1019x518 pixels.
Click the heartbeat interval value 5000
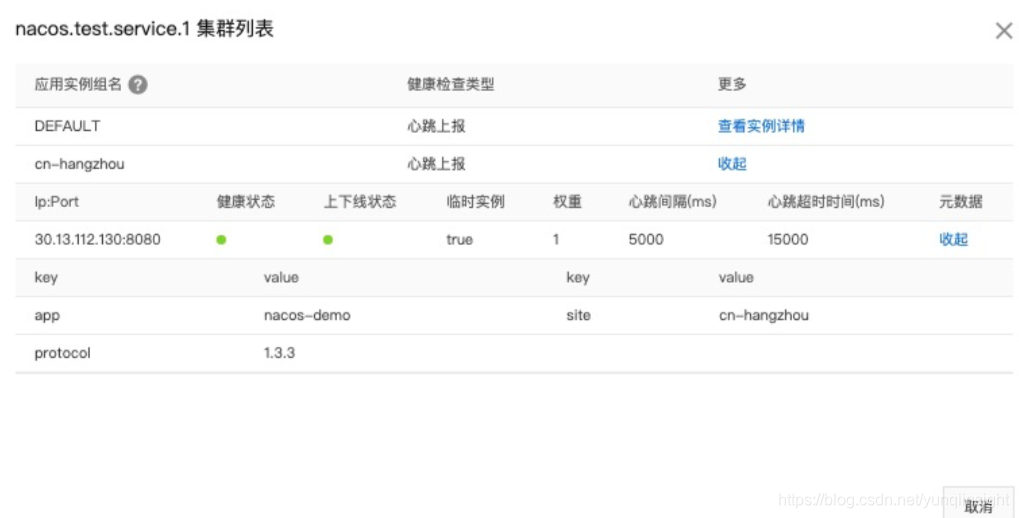pos(646,239)
